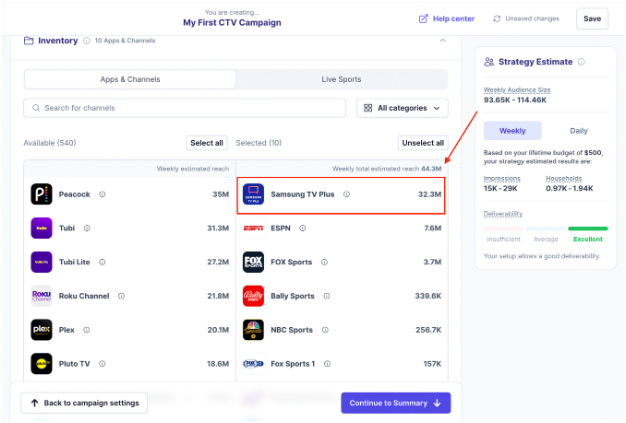Click the Peacock 35M reach value
Viewport: 626px width, 423px height.
221,194
